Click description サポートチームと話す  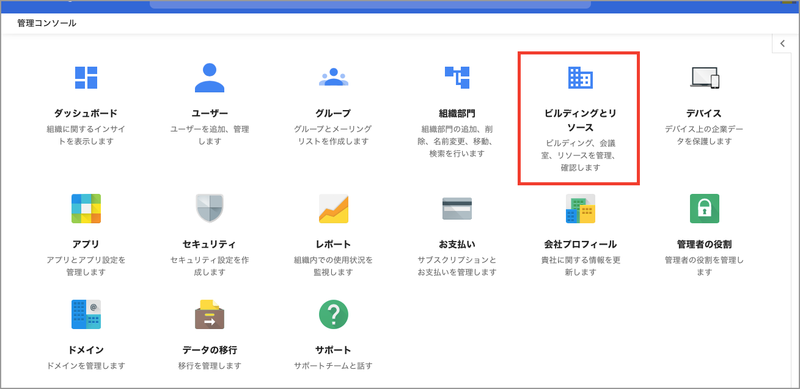click(x=334, y=366)
